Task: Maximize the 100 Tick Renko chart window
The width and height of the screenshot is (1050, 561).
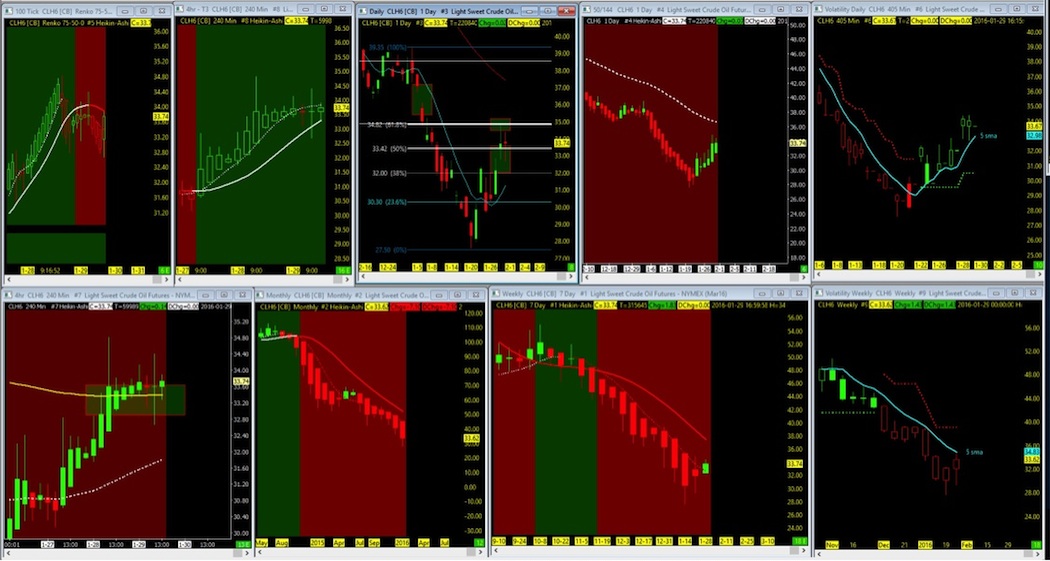Action: pos(145,11)
